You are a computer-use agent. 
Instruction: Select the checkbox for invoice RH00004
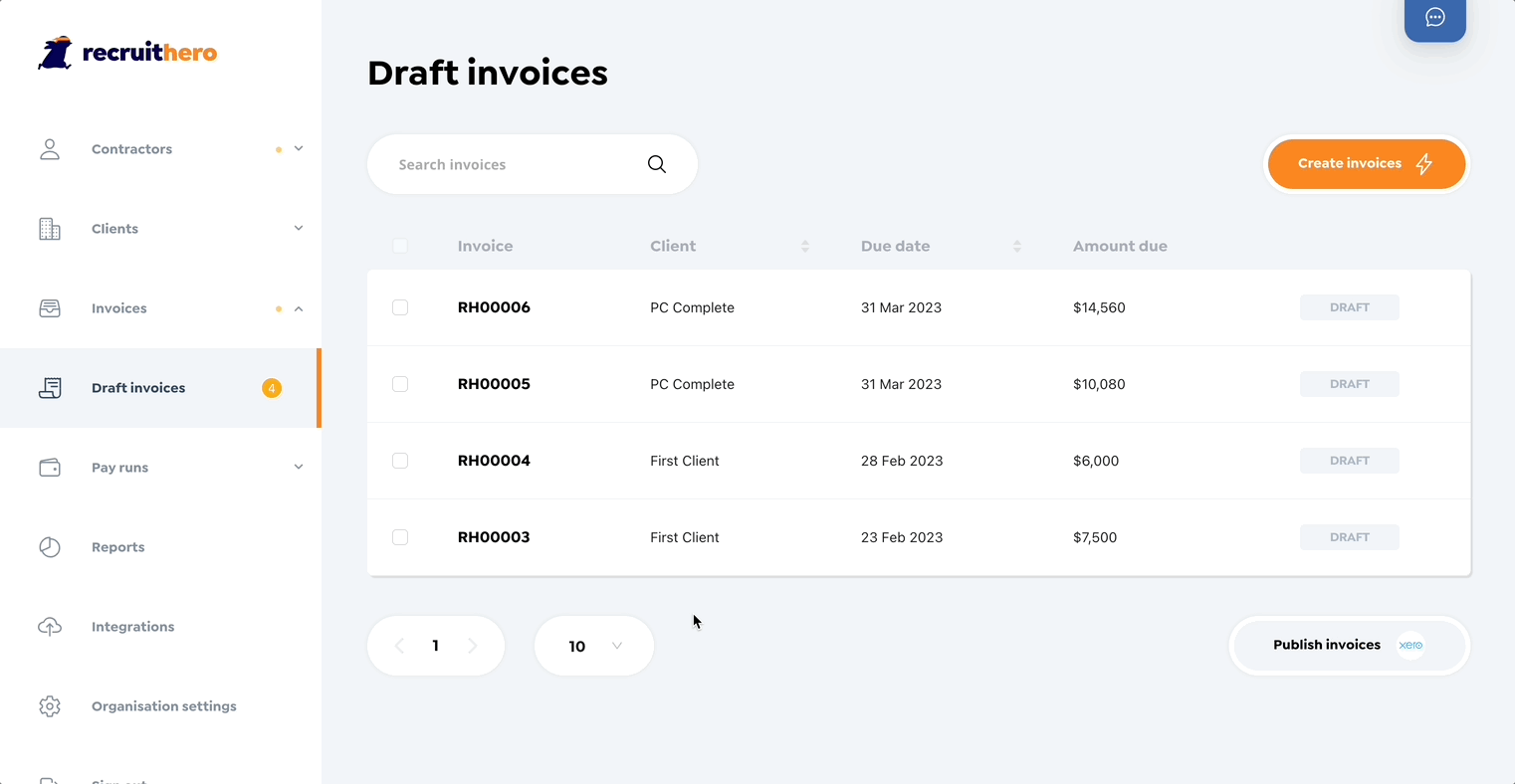coord(400,461)
